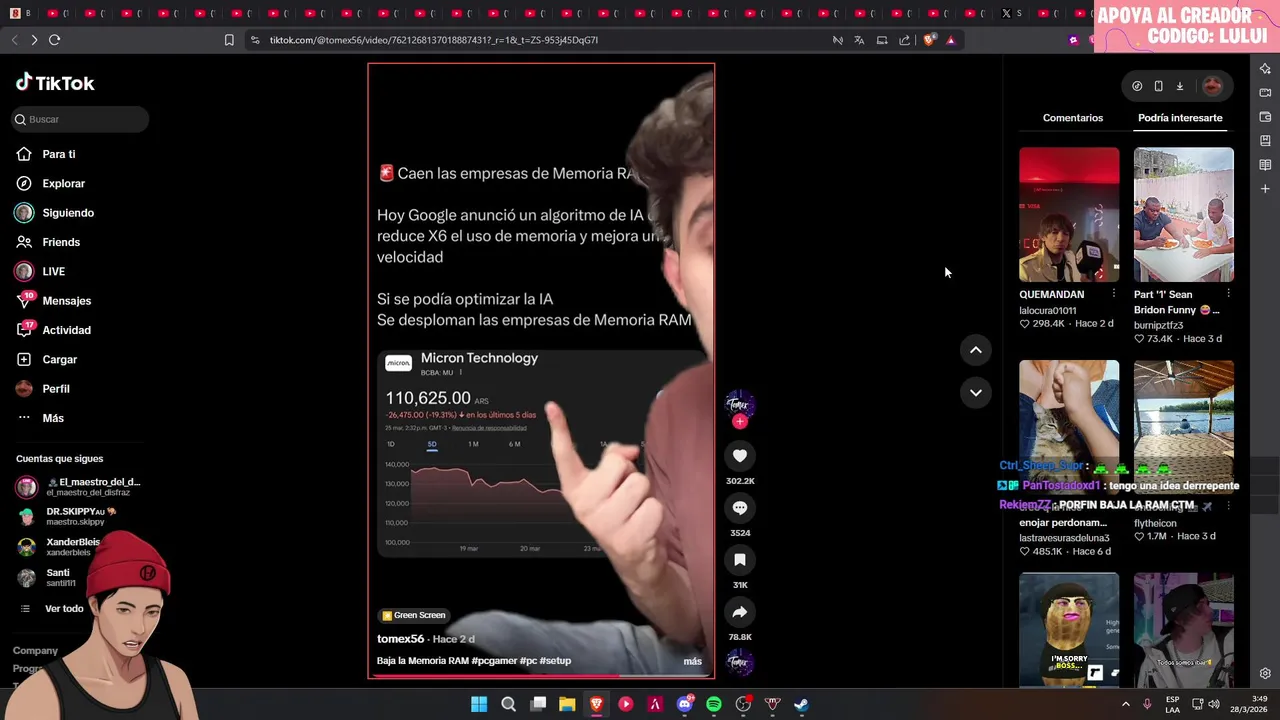Screen dimensions: 1280x720
Task: Open Discord from the taskbar
Action: (685, 704)
